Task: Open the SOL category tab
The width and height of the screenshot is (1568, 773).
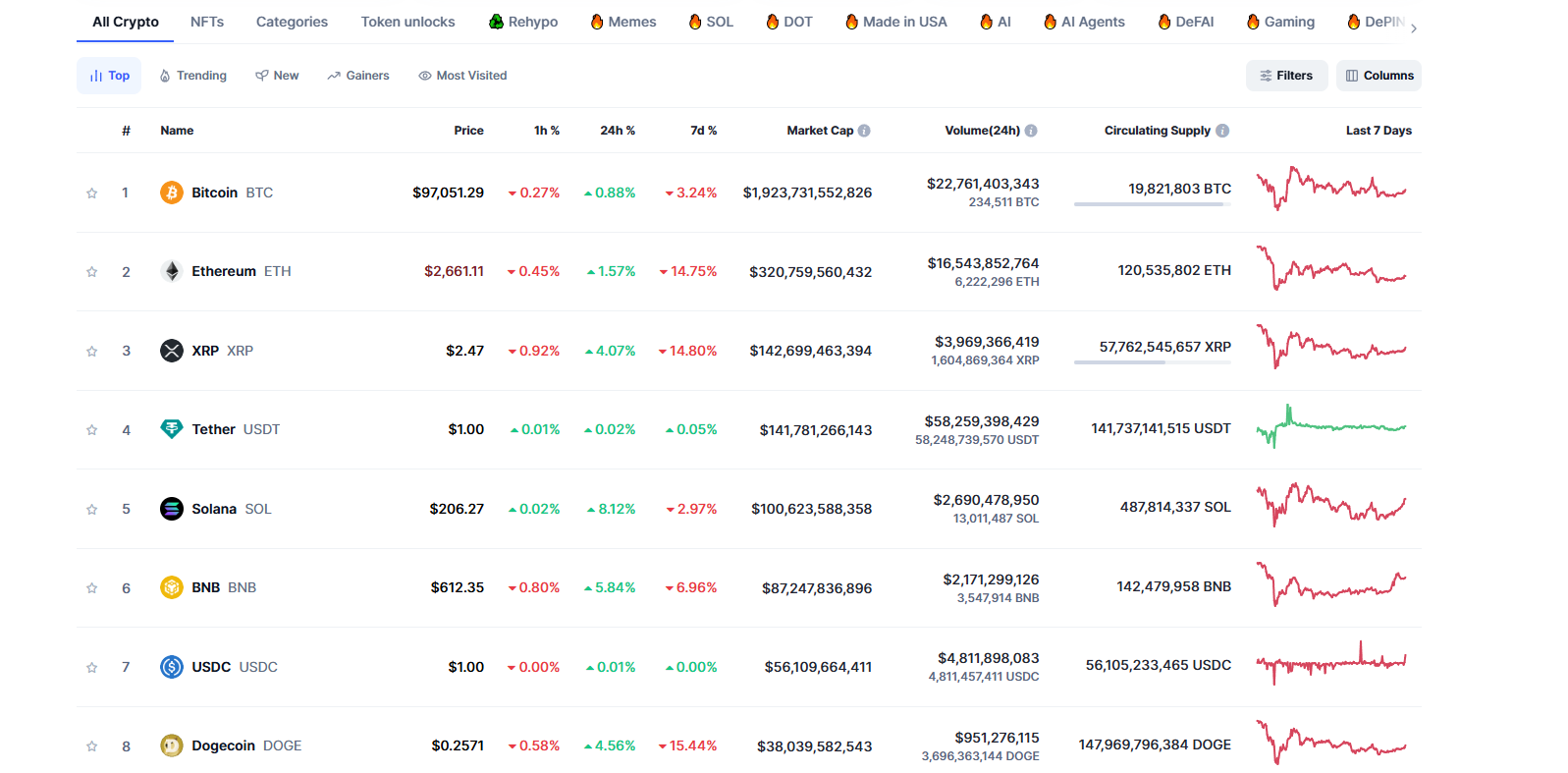Action: 711,22
